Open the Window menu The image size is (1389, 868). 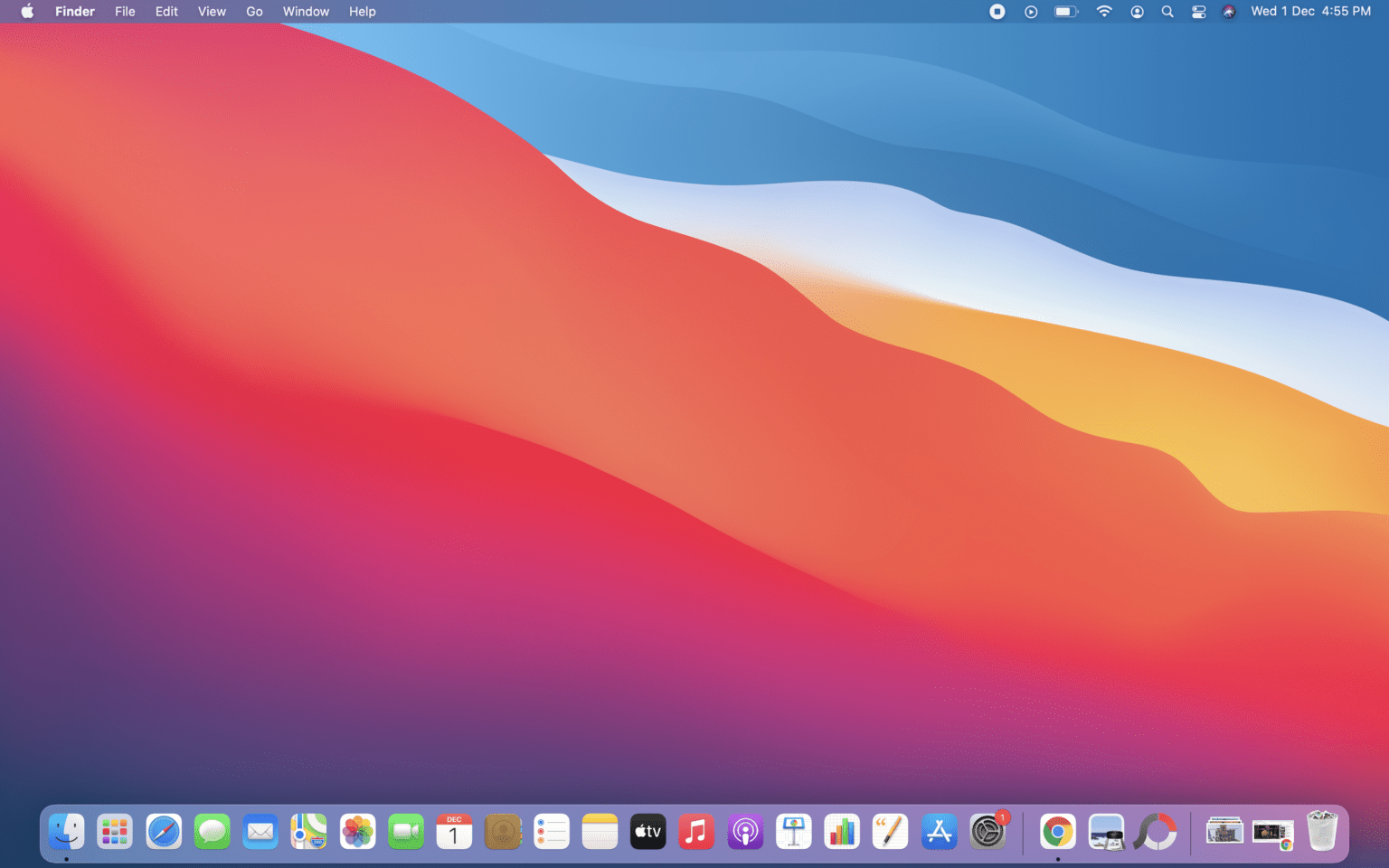(x=306, y=12)
